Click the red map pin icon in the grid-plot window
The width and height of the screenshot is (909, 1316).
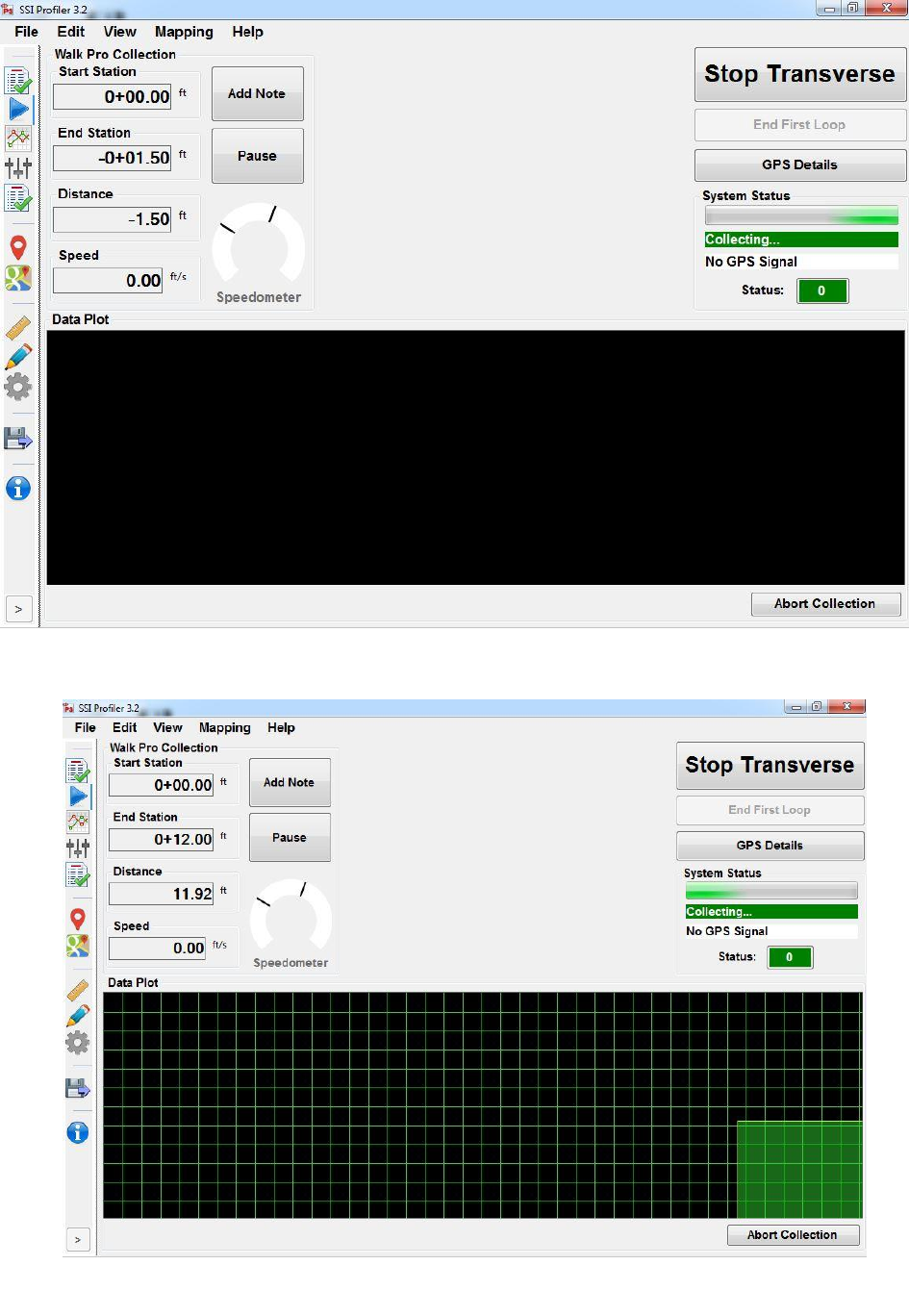click(78, 919)
